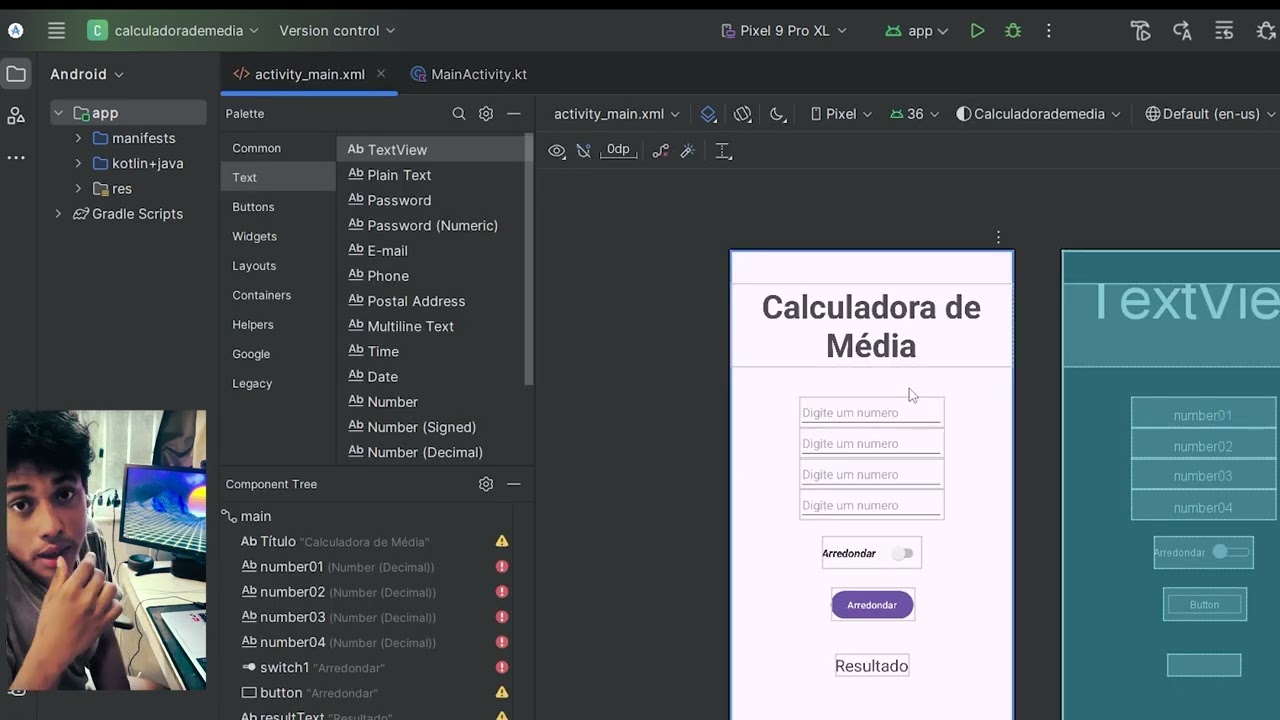Open the Project folder tool window icon
This screenshot has height=720, width=1280.
click(x=16, y=74)
